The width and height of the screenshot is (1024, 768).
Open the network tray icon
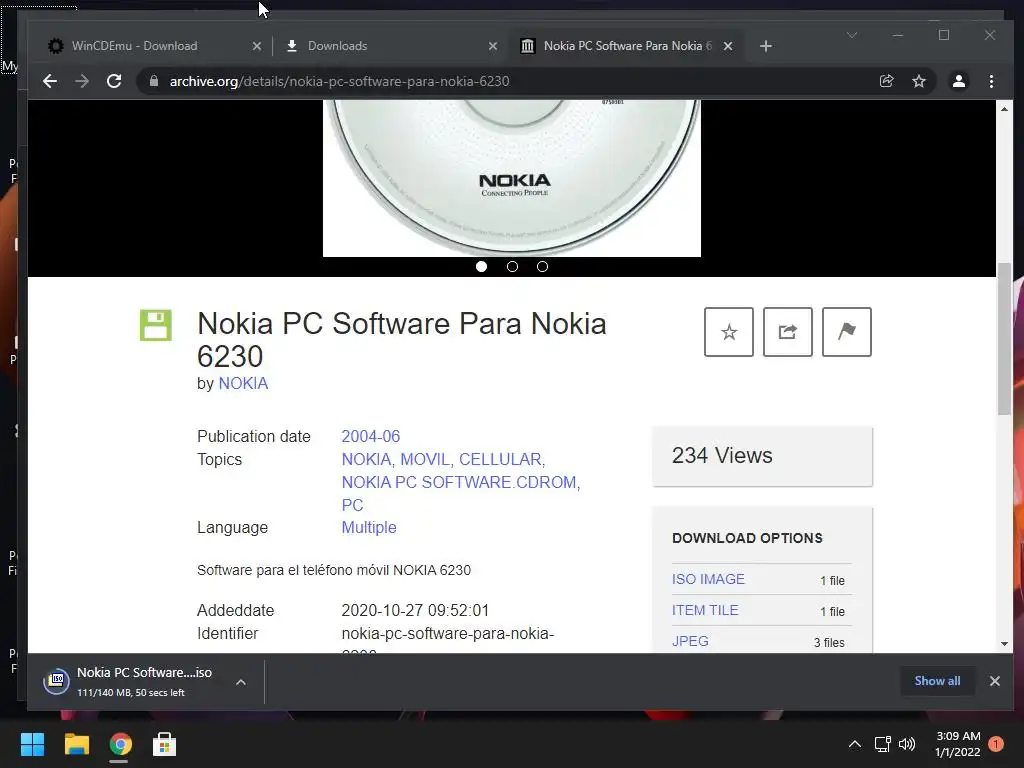(x=882, y=744)
